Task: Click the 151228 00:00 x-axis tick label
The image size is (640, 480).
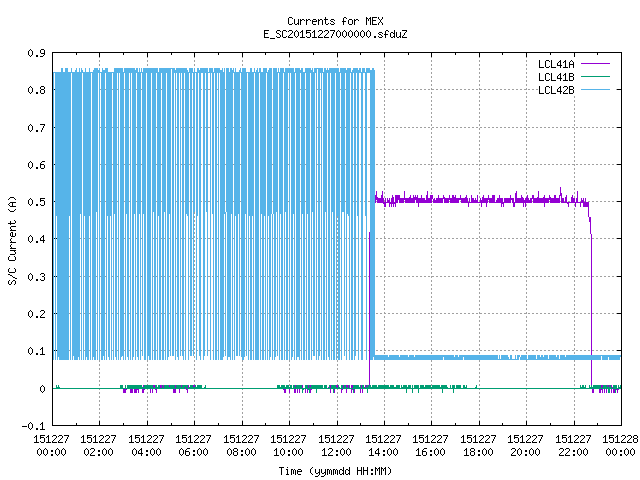Action: pos(620,446)
